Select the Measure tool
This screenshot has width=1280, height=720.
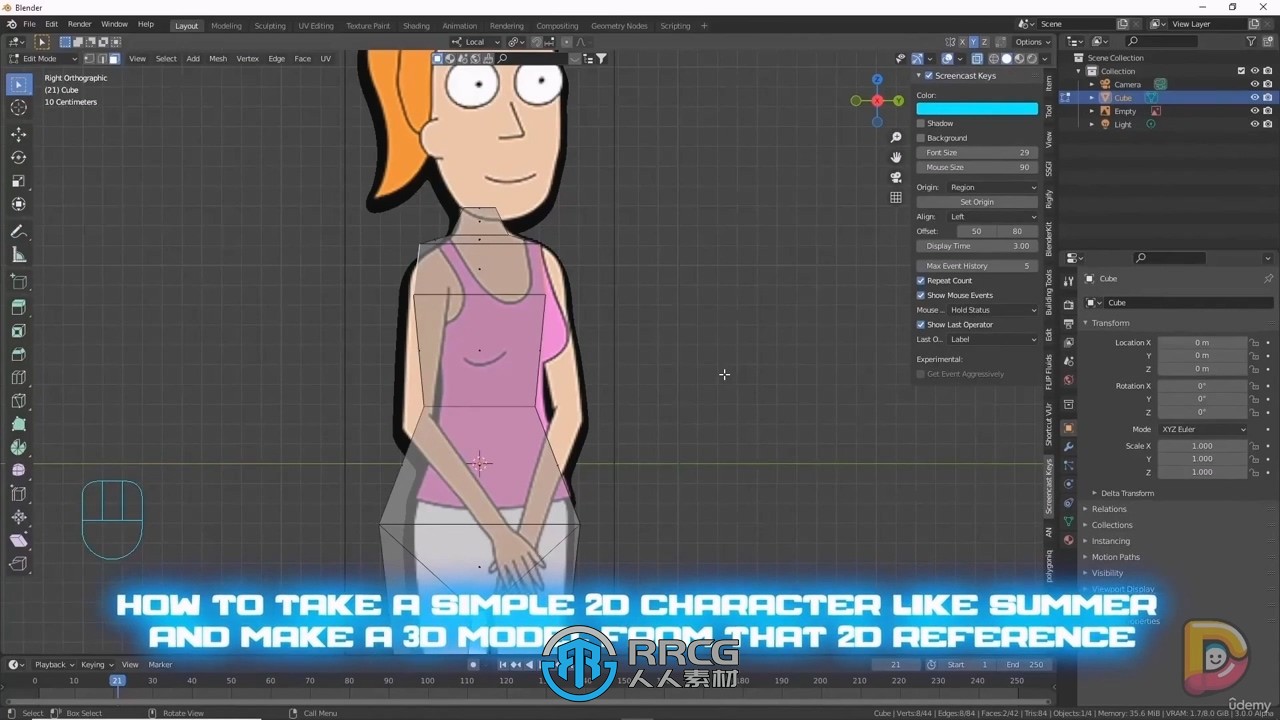point(18,255)
